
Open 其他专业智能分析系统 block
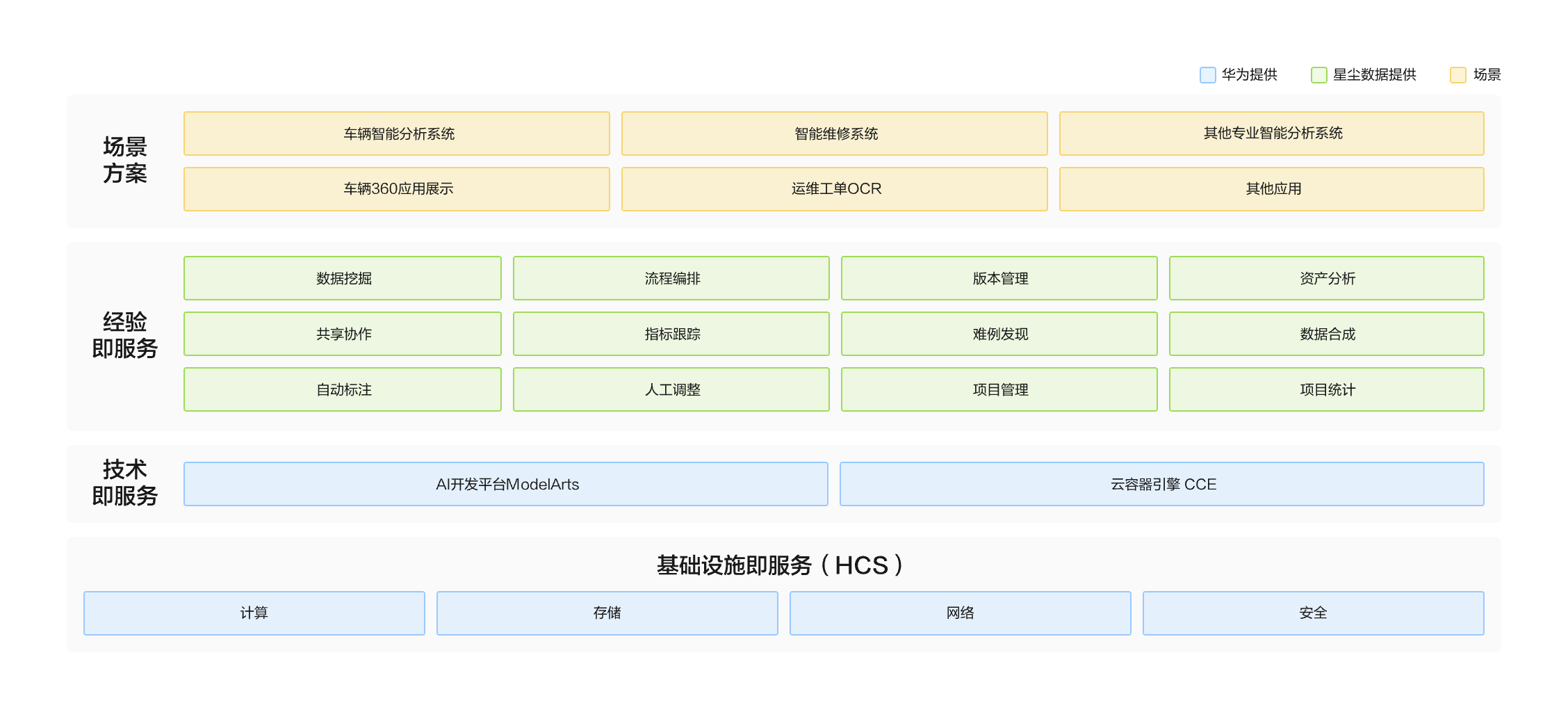click(1271, 134)
